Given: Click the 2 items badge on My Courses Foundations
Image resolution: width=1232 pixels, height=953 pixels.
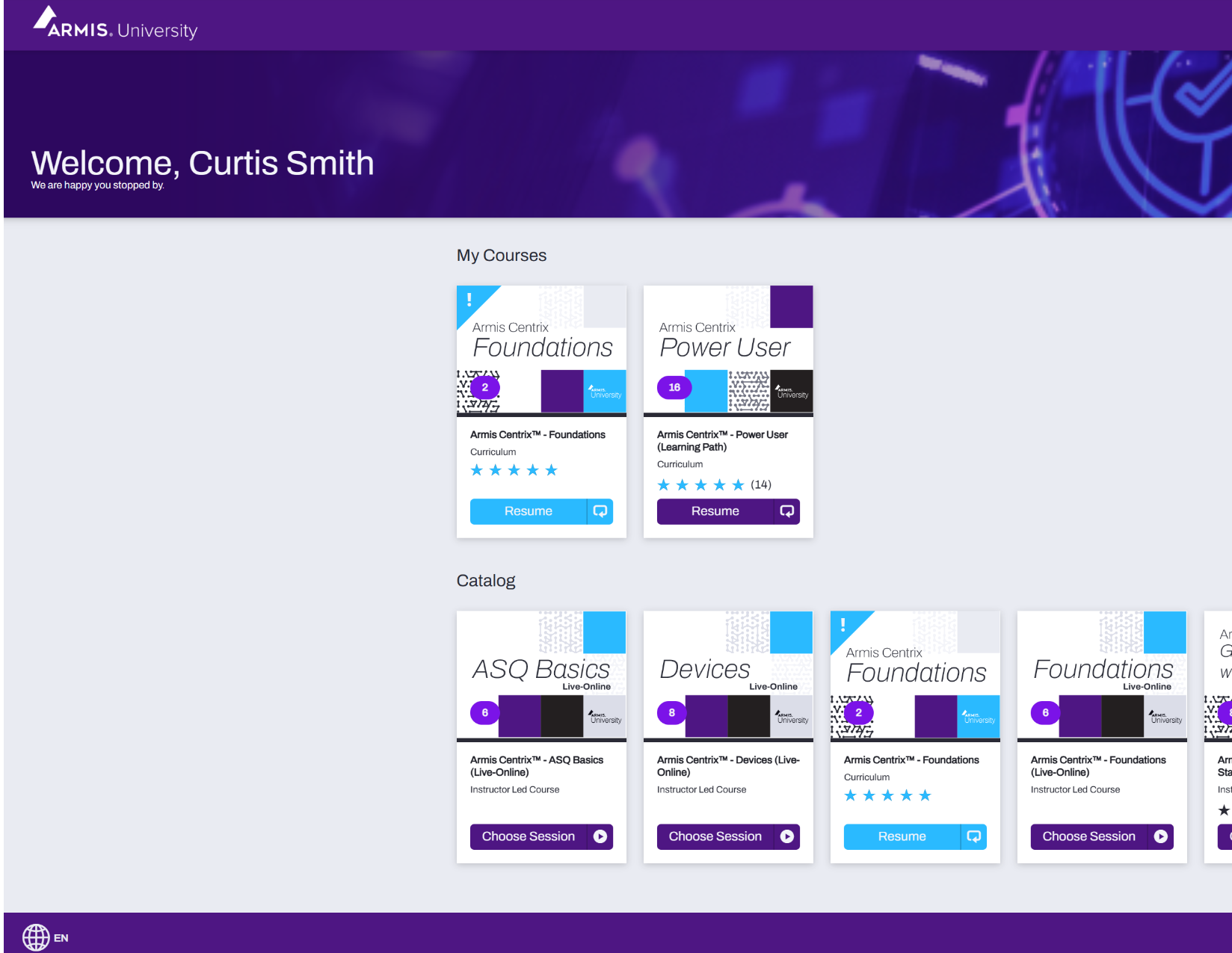Looking at the screenshot, I should click(485, 387).
